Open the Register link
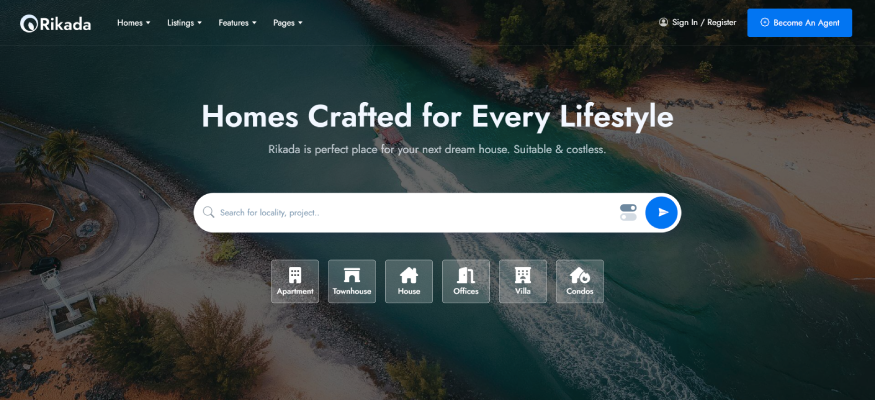The image size is (875, 400). pos(722,22)
